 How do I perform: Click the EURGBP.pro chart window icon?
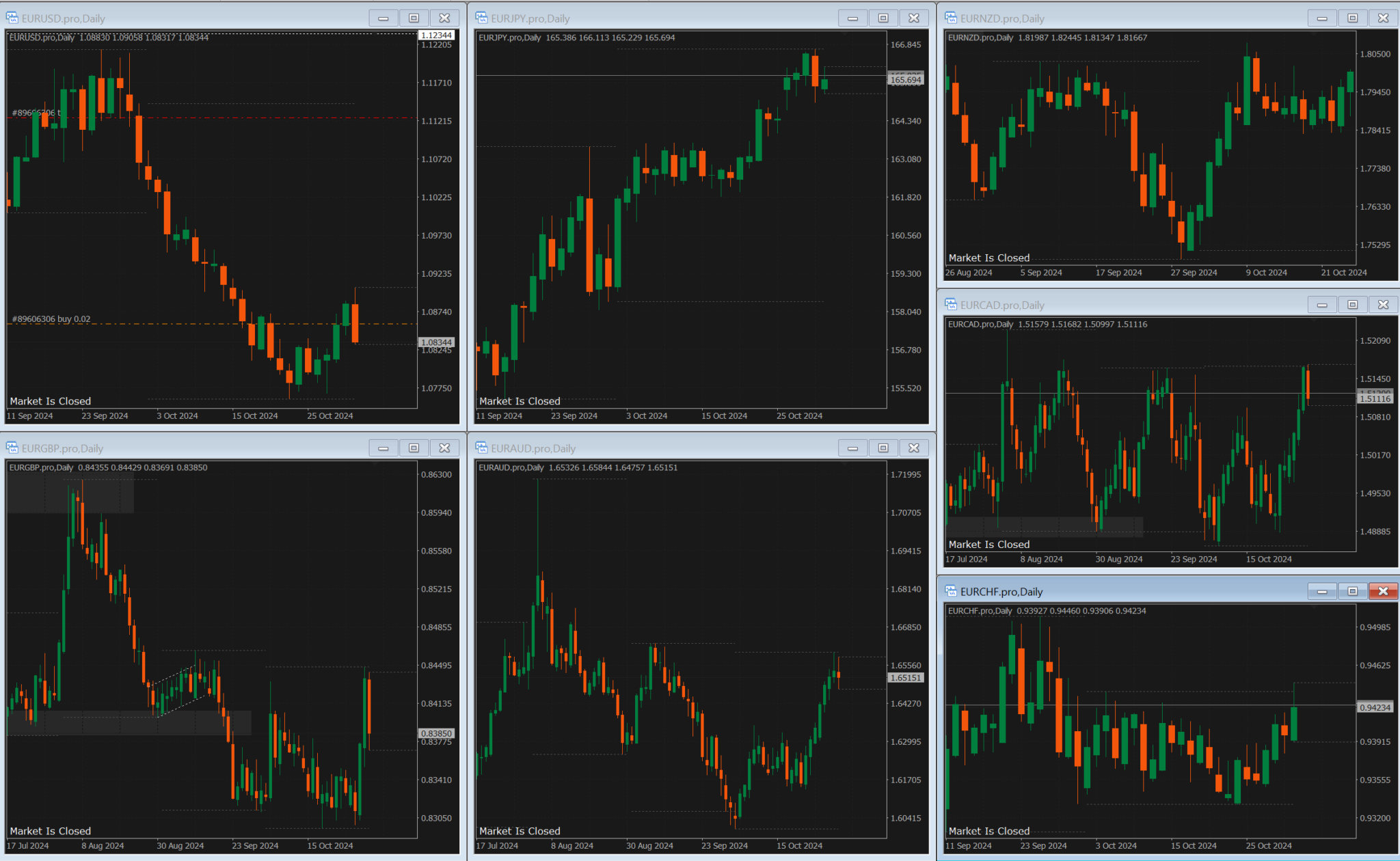point(12,448)
